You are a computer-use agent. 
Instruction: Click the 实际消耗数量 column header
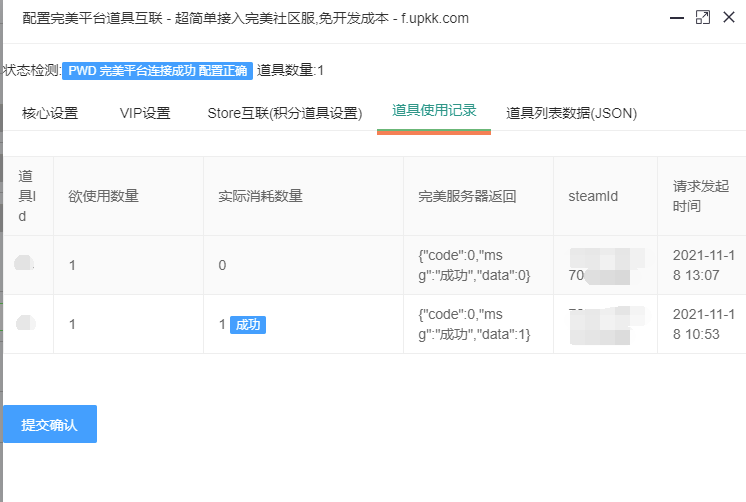tap(260, 196)
